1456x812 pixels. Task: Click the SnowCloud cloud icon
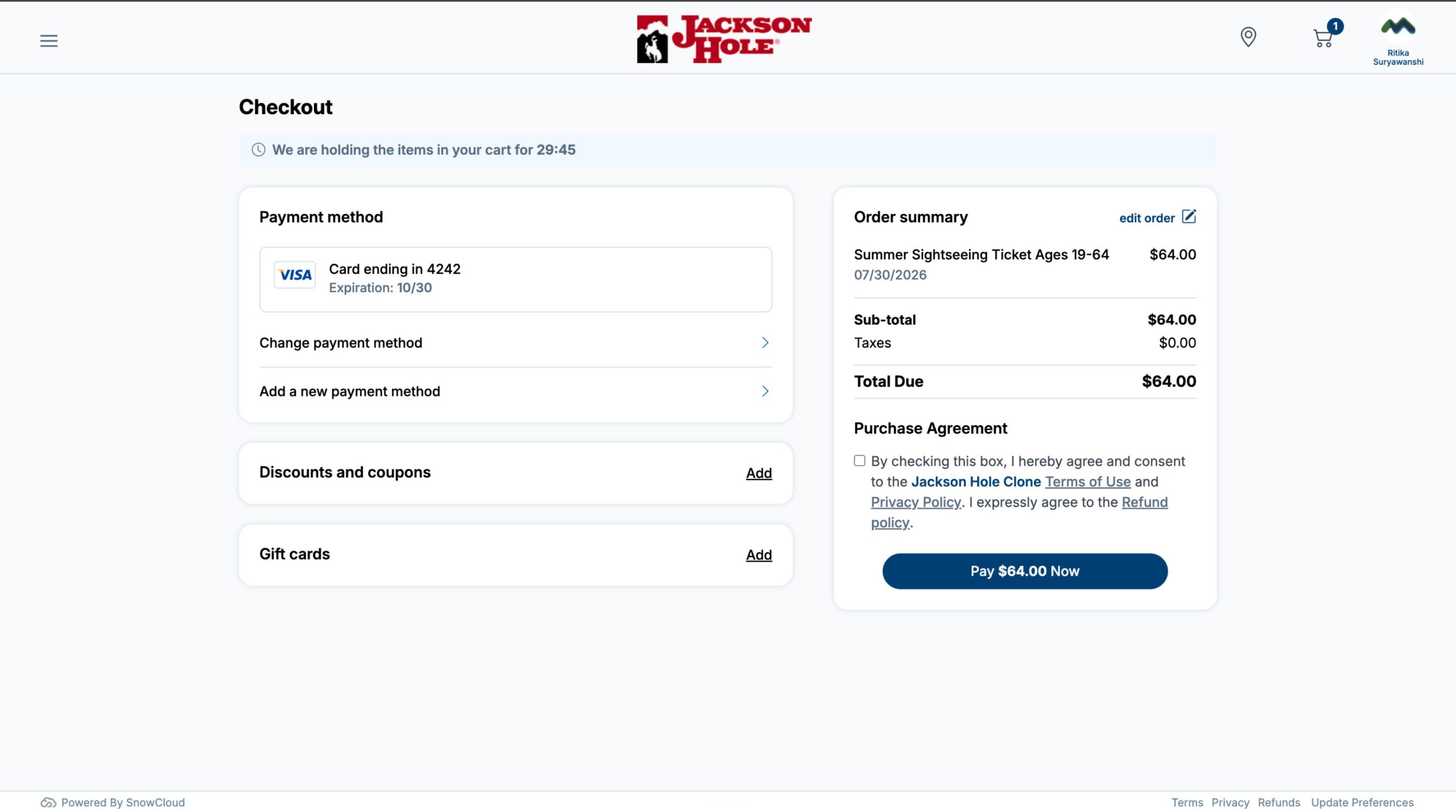48,802
